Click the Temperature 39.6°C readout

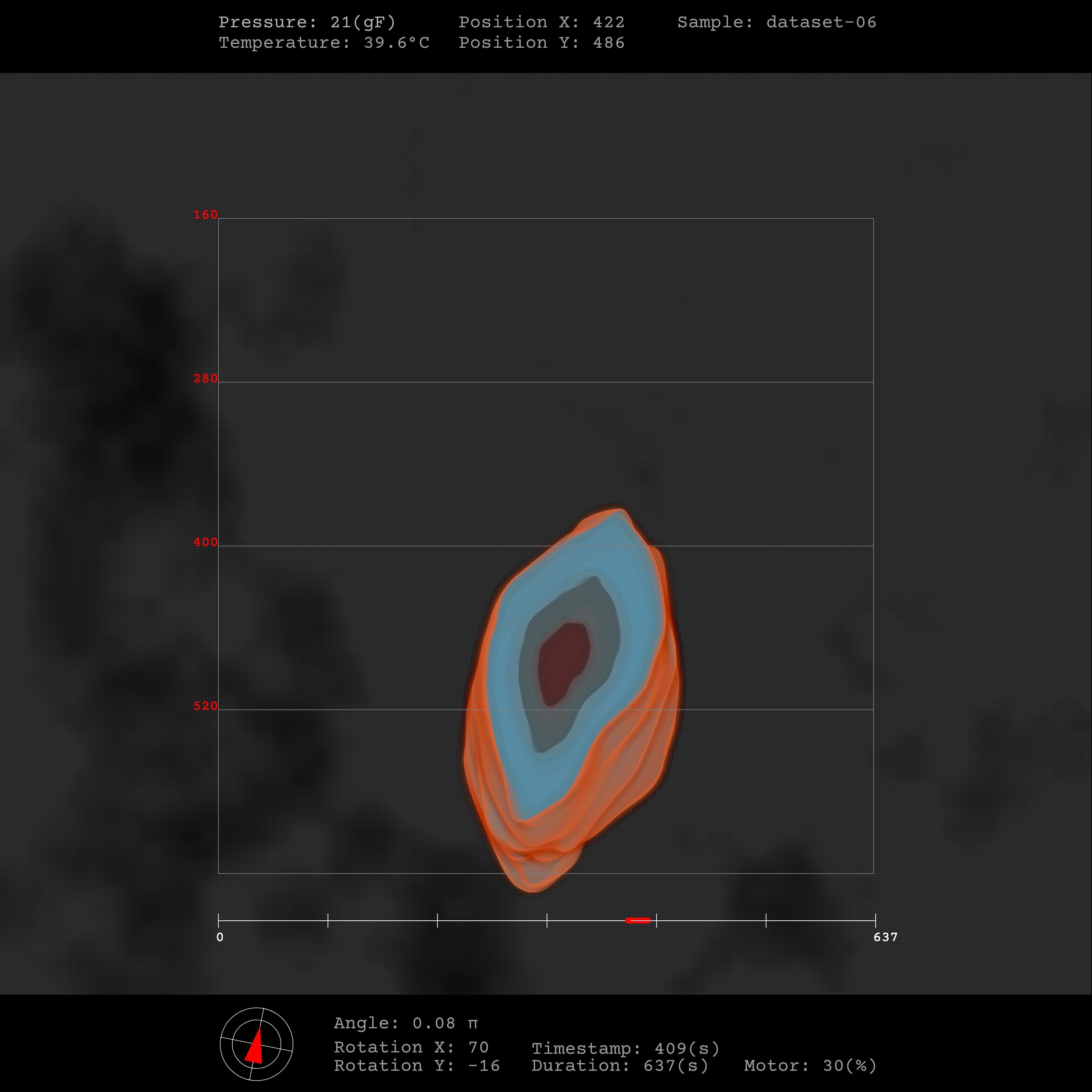pyautogui.click(x=324, y=43)
